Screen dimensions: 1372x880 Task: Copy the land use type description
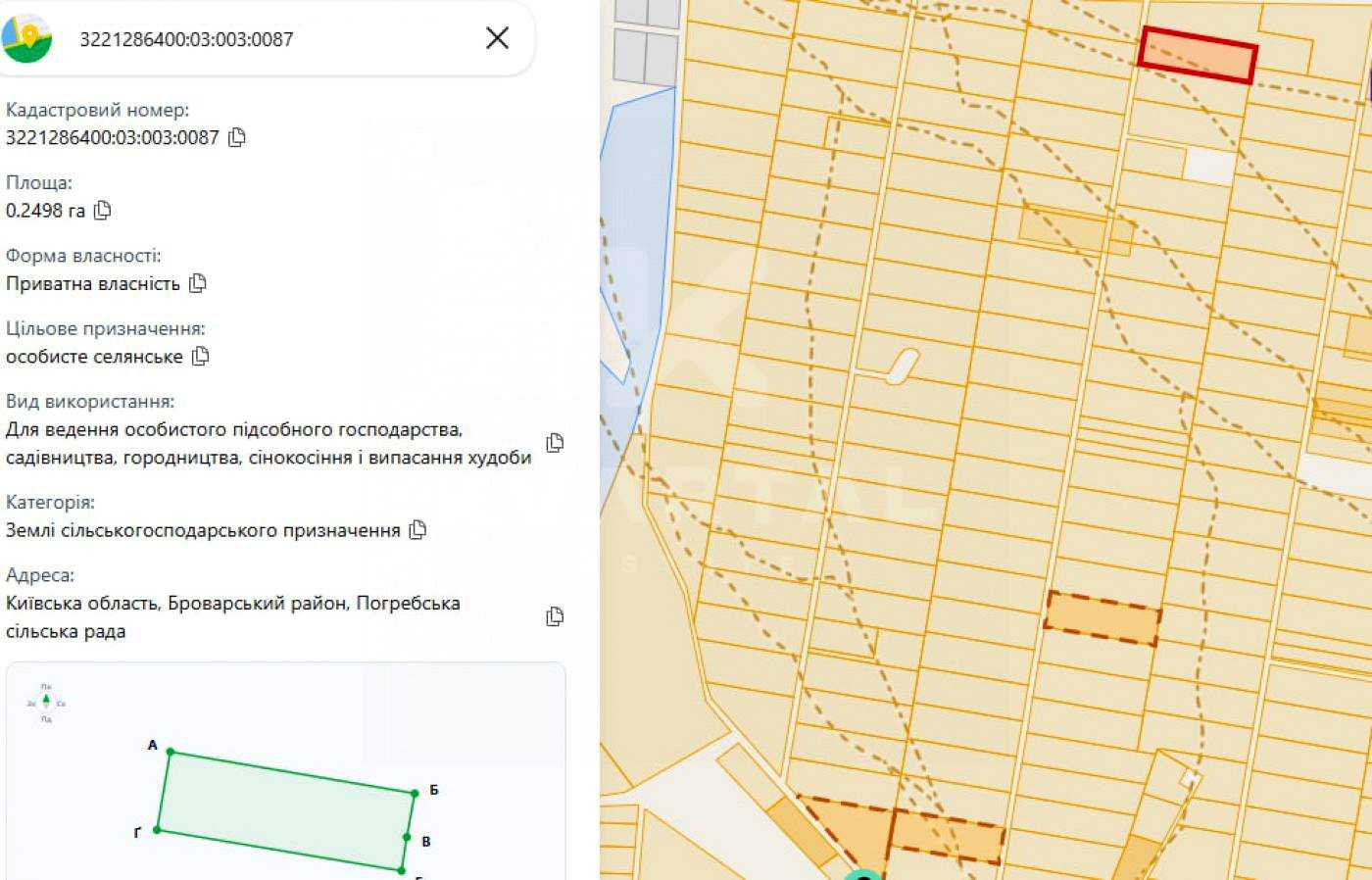point(555,443)
